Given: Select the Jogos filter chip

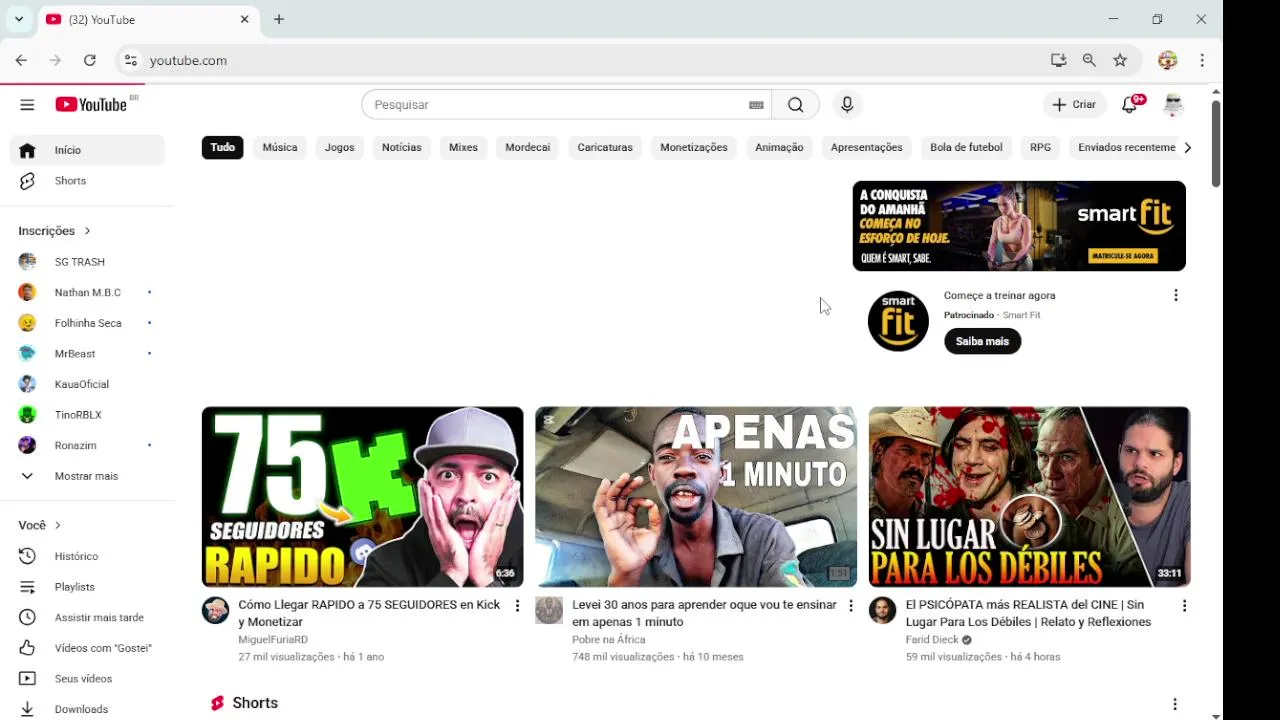Looking at the screenshot, I should 340,148.
